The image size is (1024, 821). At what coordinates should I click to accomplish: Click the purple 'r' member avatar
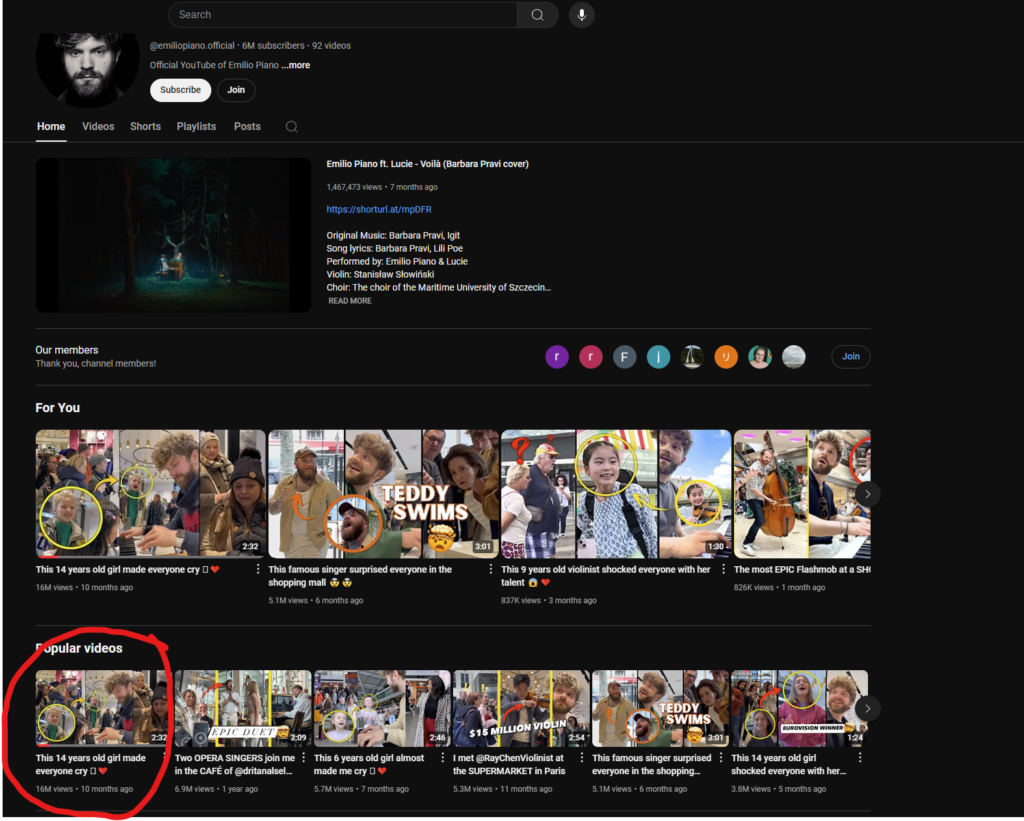pos(557,357)
